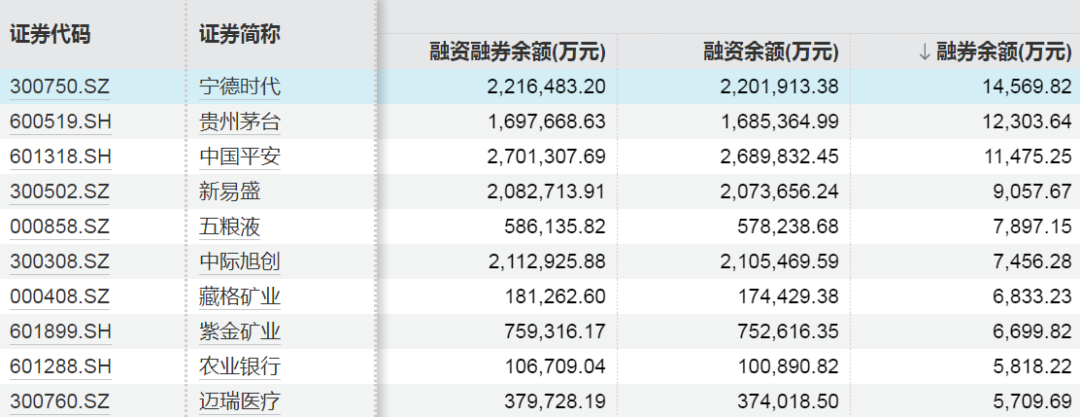Image resolution: width=1080 pixels, height=417 pixels.
Task: Select cell value 2,216,483.20
Action: click(546, 87)
